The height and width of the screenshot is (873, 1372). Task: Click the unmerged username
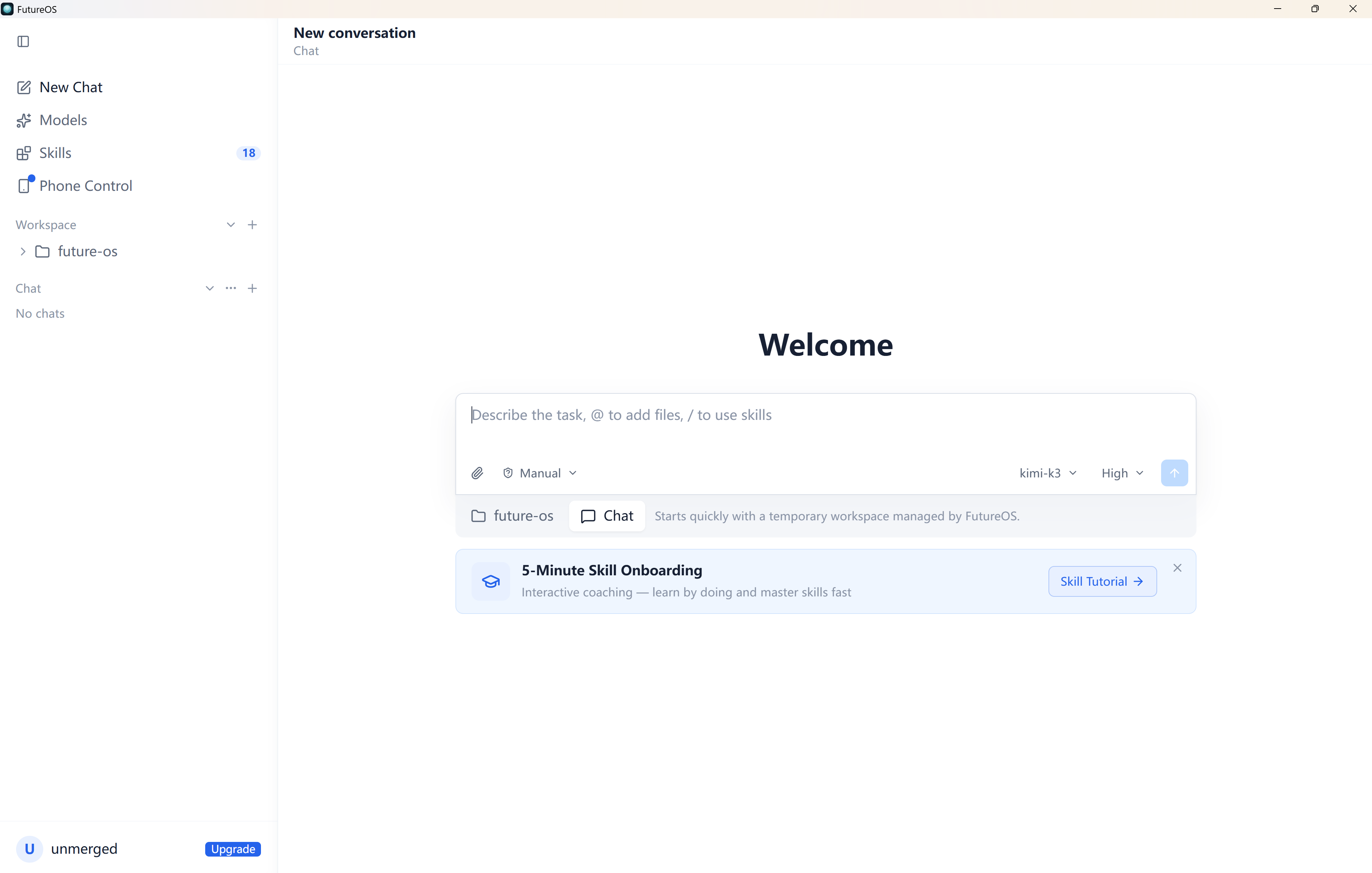(84, 849)
